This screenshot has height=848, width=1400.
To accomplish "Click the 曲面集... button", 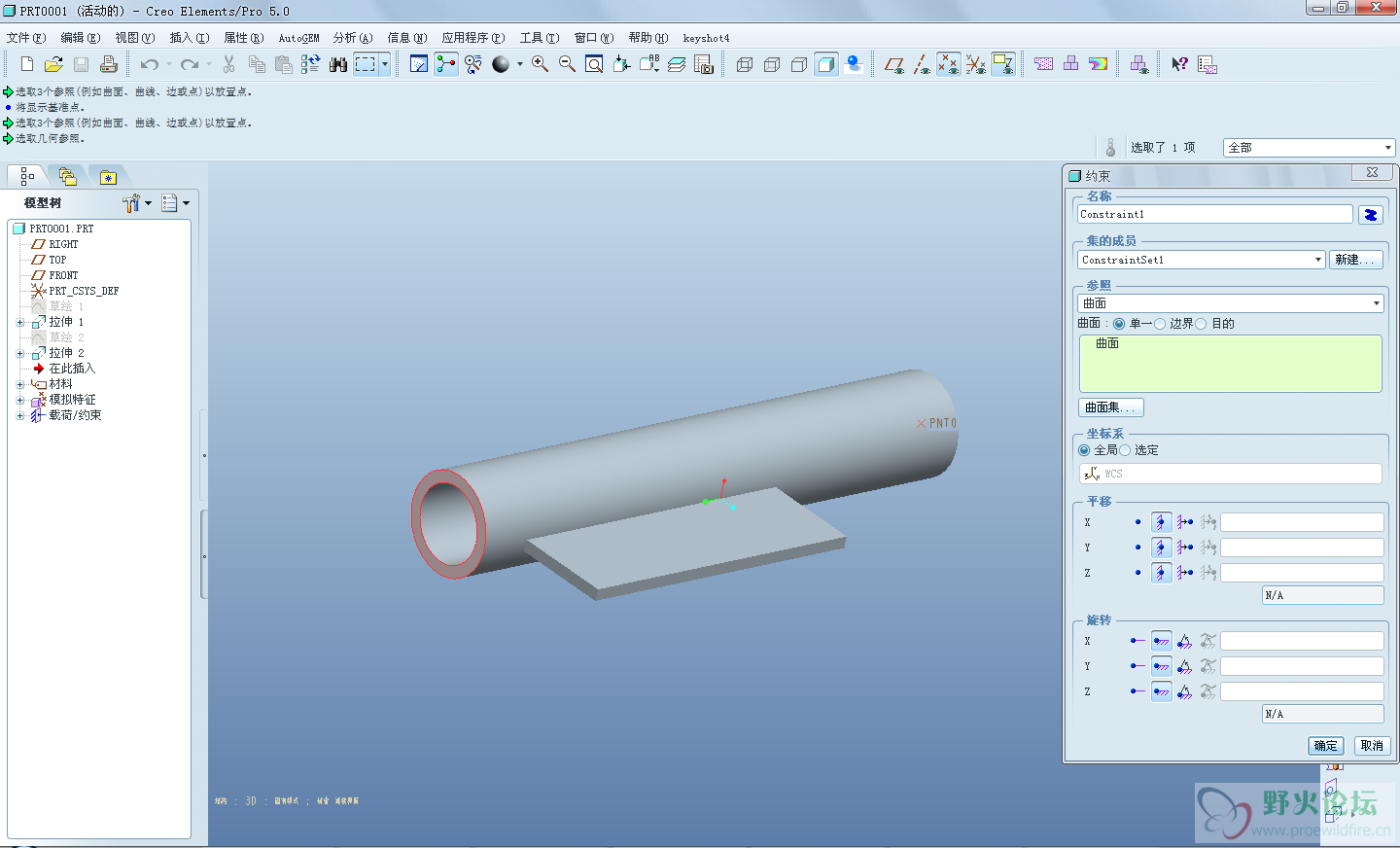I will point(1110,407).
